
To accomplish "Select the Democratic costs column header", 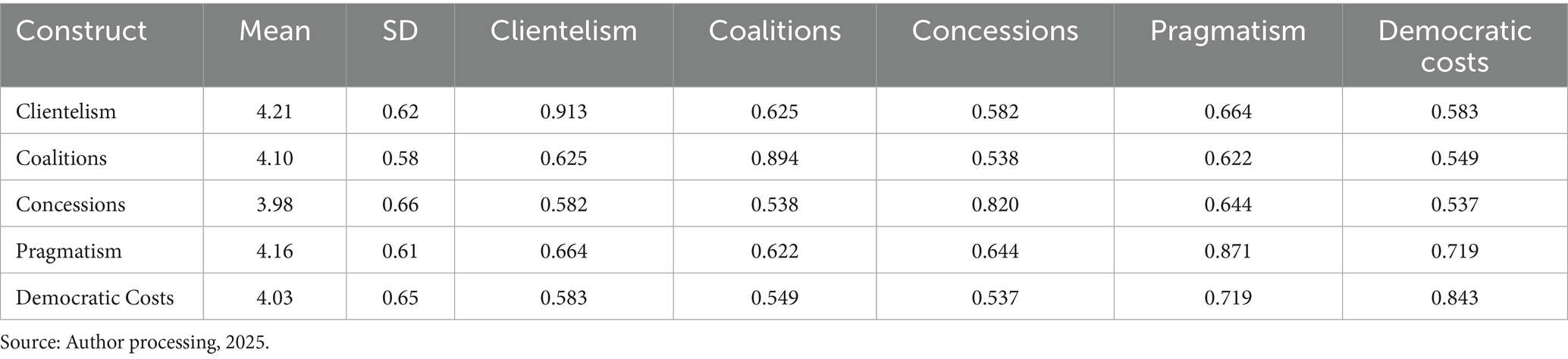I will pyautogui.click(x=1454, y=45).
